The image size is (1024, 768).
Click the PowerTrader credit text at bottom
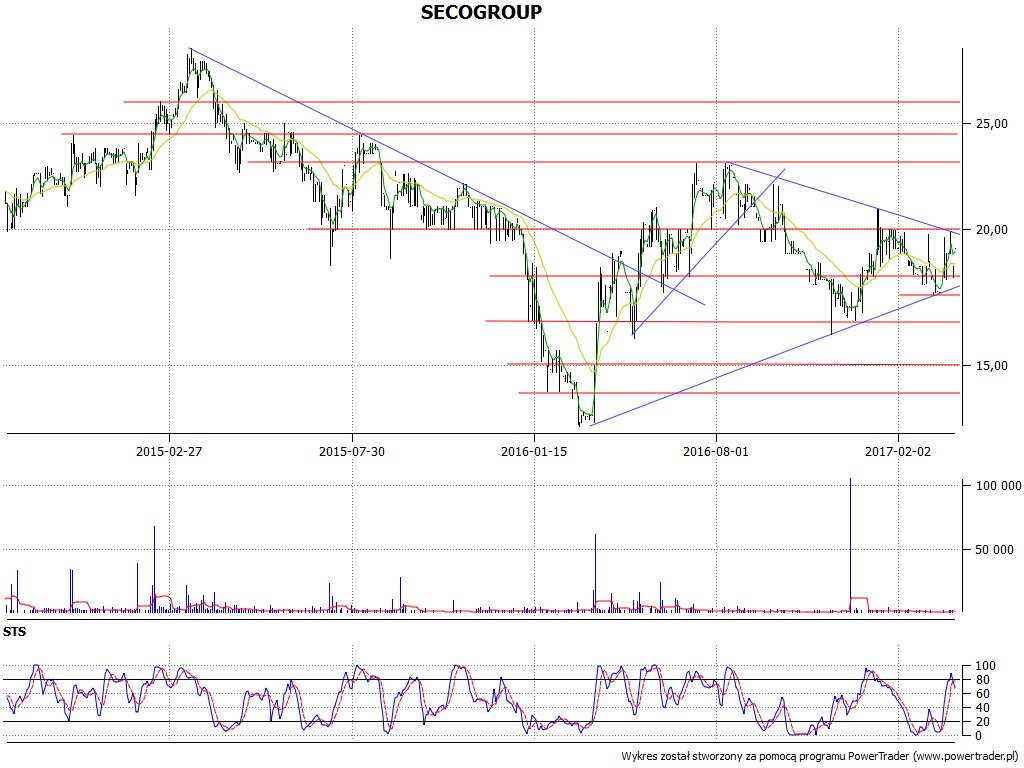point(822,756)
